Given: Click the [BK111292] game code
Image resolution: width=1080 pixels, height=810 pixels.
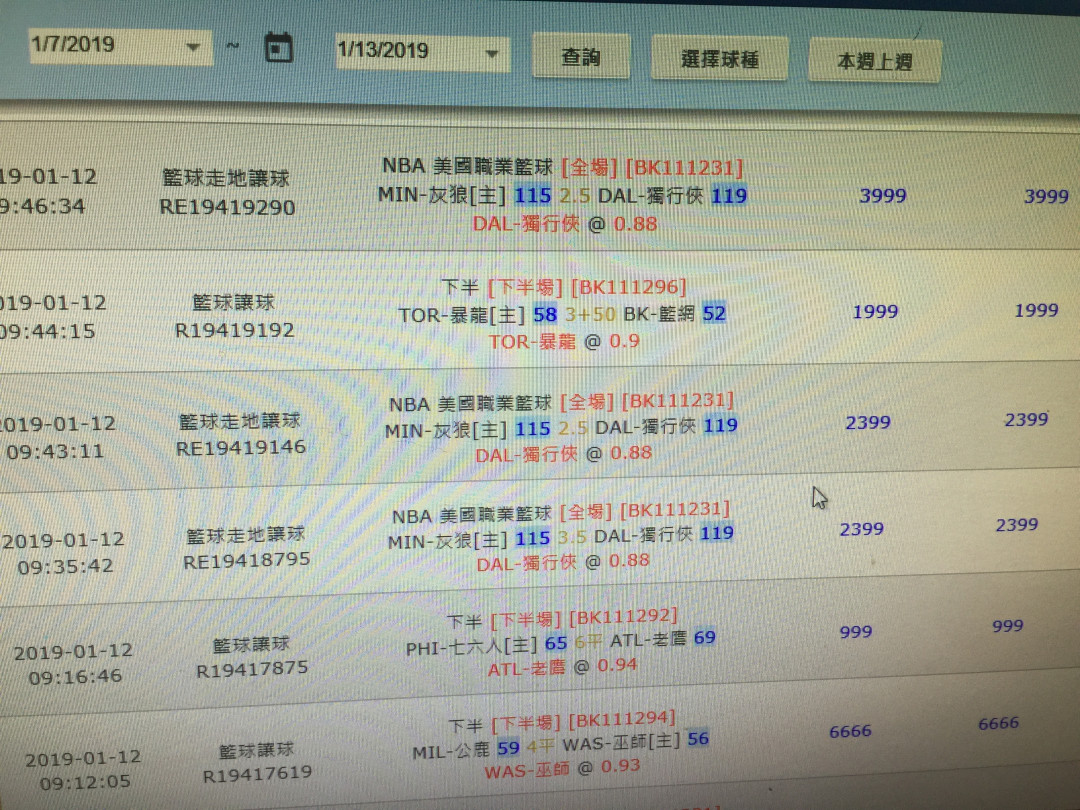Looking at the screenshot, I should coord(624,617).
